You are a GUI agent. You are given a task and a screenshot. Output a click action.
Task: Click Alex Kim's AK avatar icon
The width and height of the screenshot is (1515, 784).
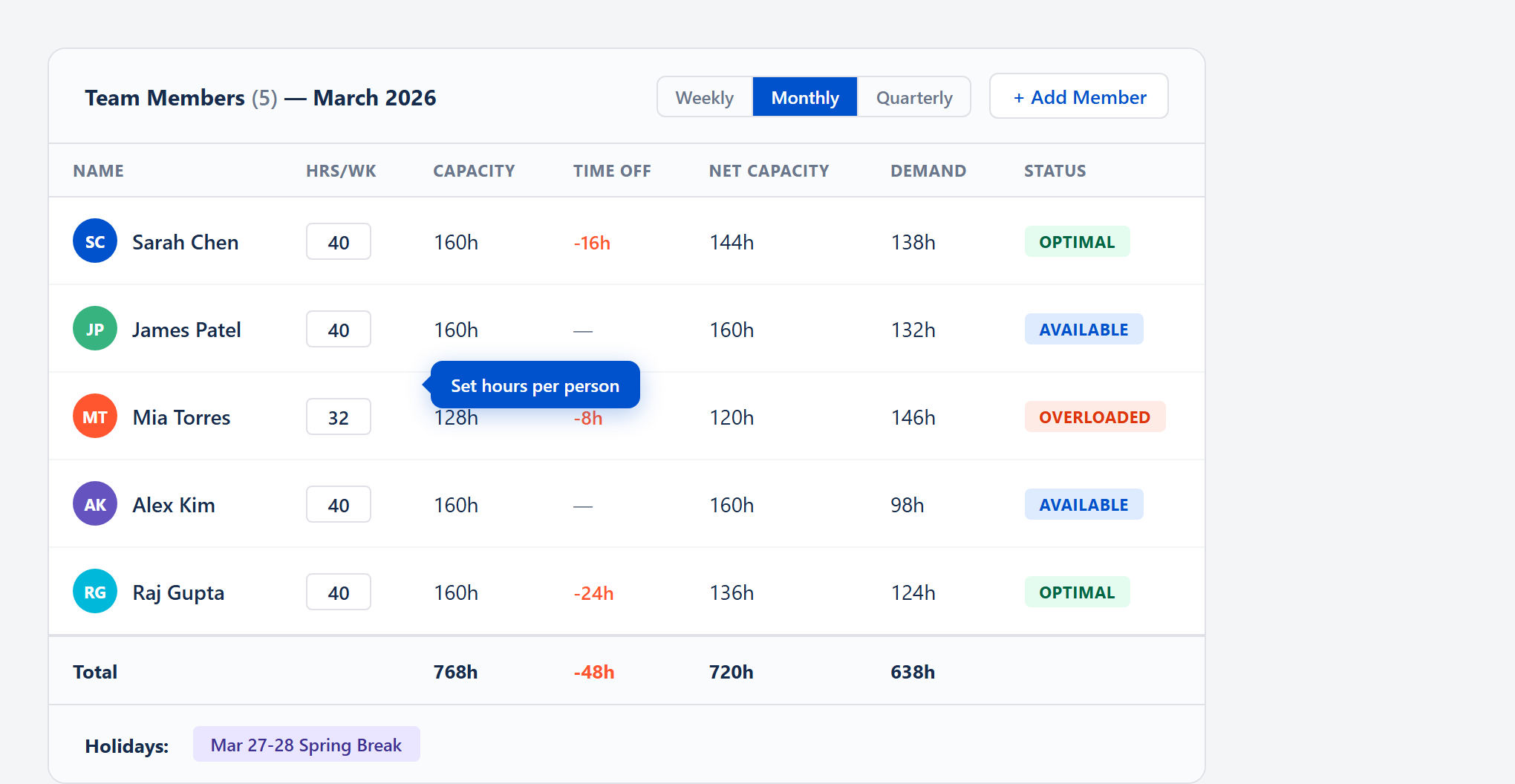[95, 503]
